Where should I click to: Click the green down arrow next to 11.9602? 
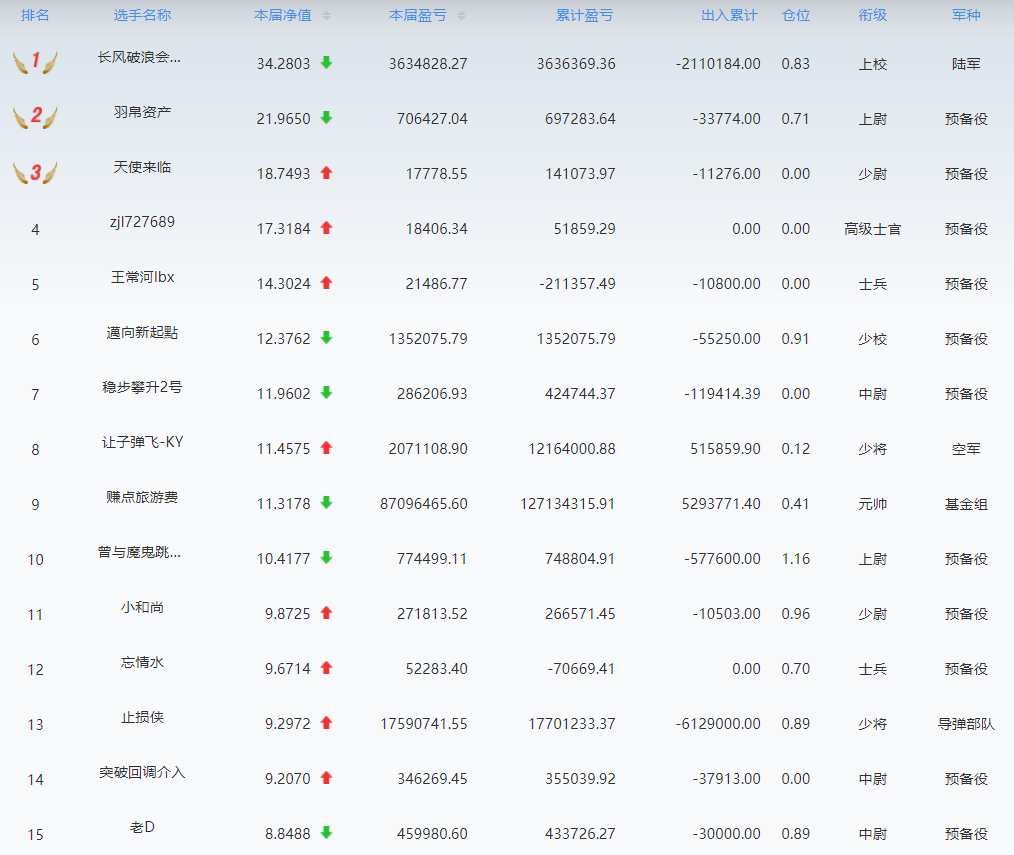tap(327, 393)
